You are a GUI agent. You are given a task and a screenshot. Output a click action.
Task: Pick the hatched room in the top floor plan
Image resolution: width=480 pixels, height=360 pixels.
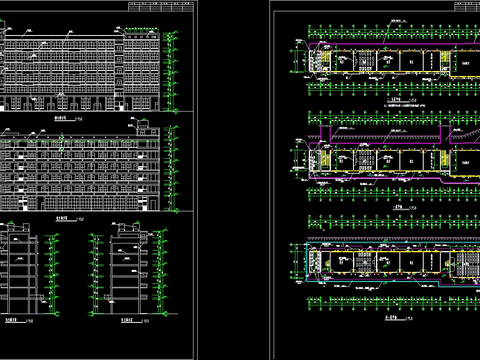click(x=365, y=61)
